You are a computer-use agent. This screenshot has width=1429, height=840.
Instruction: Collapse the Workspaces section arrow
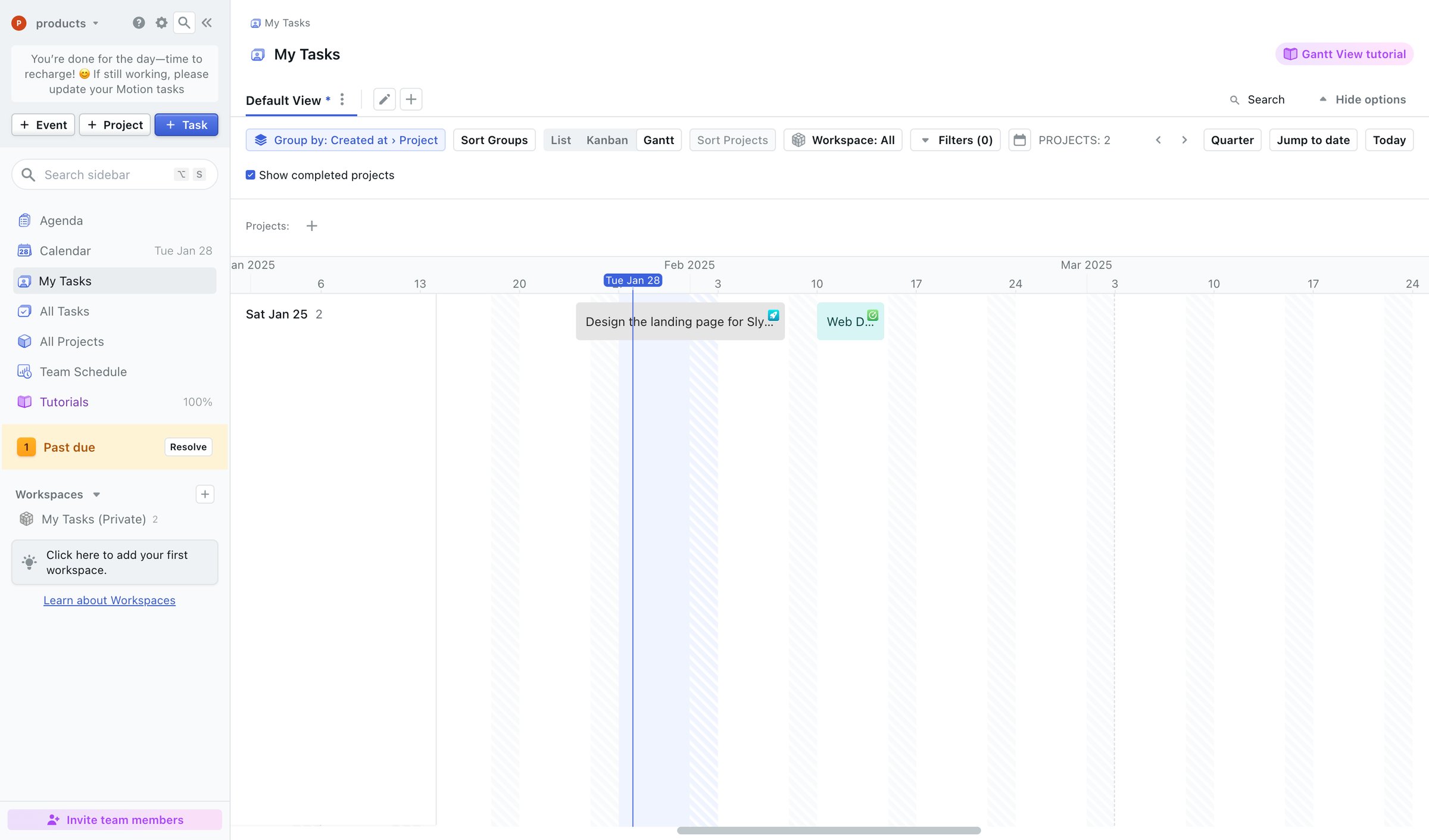coord(96,495)
